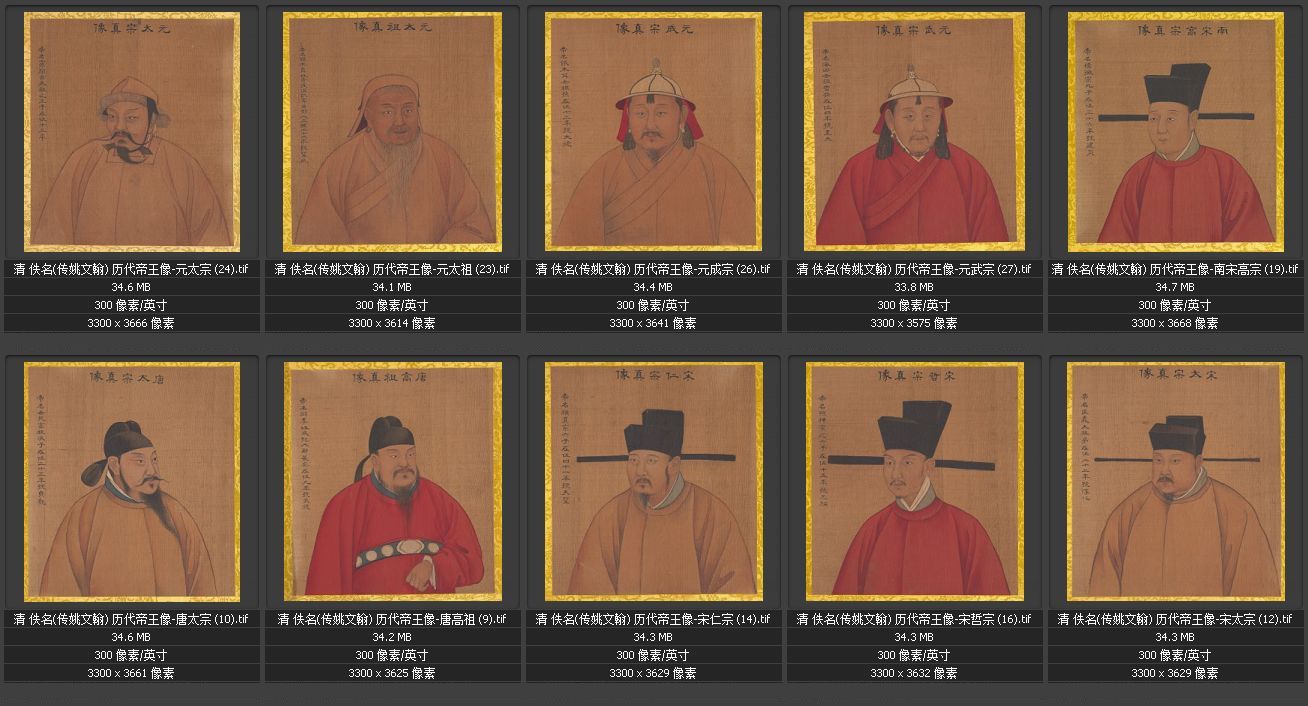Select the 元太宗 (24) portrait thumbnail
Screen dimensions: 1308x706
132,131
